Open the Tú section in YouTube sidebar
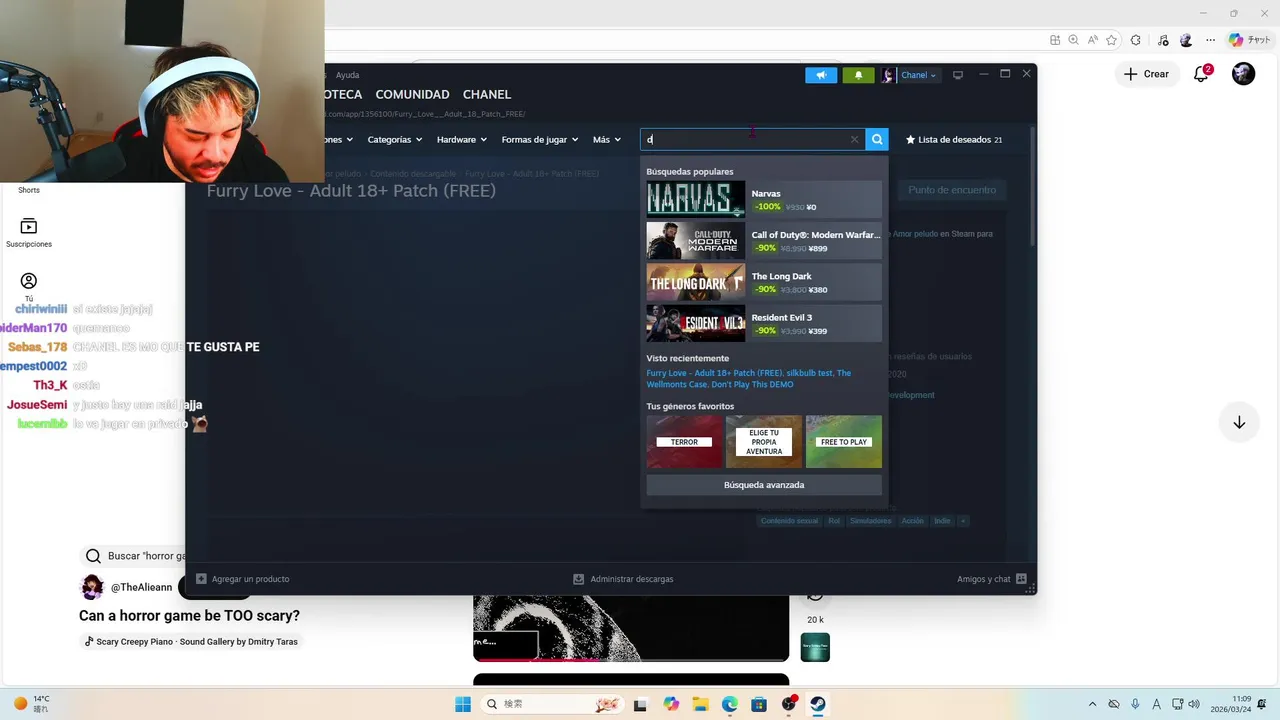Viewport: 1280px width, 720px height. tap(29, 286)
